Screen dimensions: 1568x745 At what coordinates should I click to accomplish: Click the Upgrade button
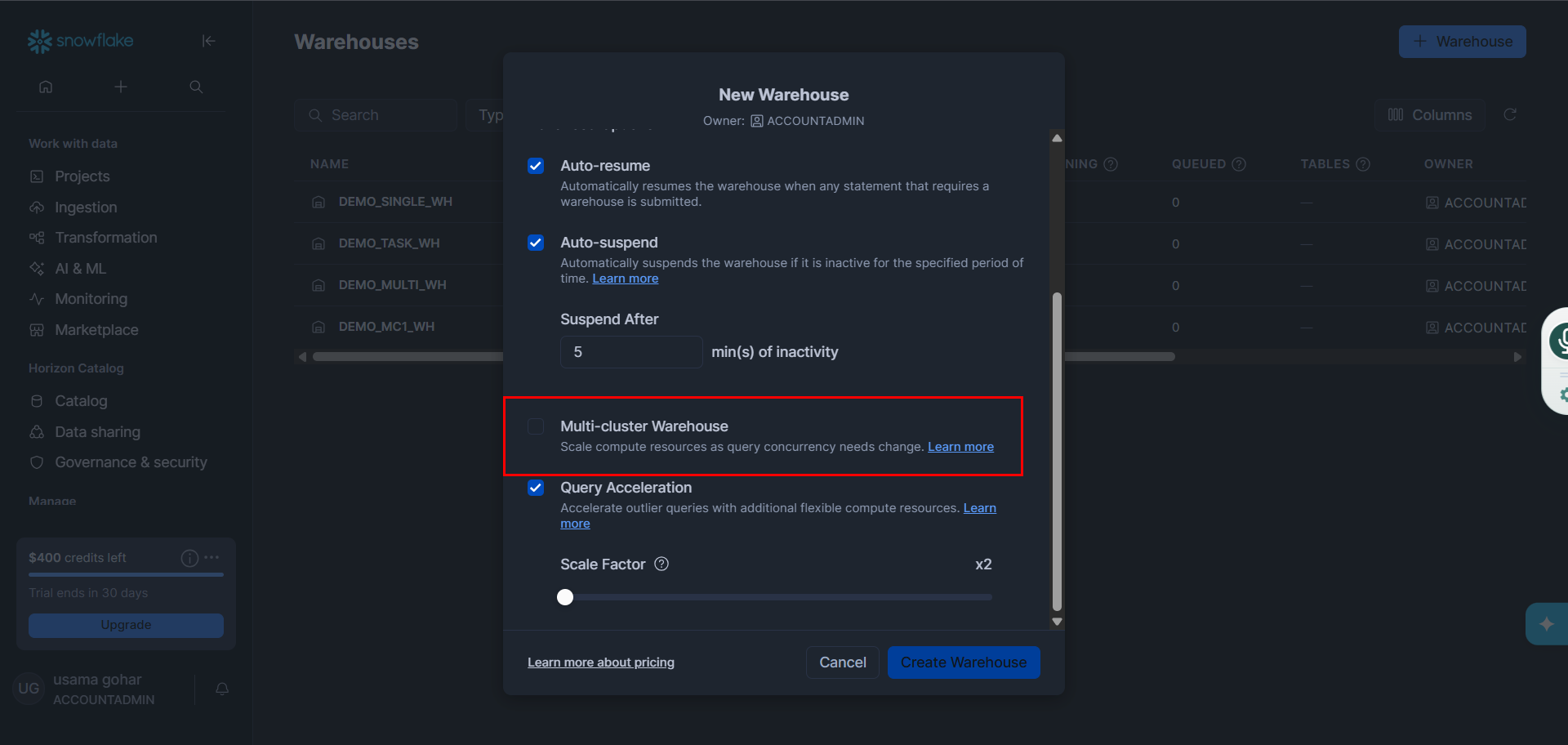[x=126, y=625]
